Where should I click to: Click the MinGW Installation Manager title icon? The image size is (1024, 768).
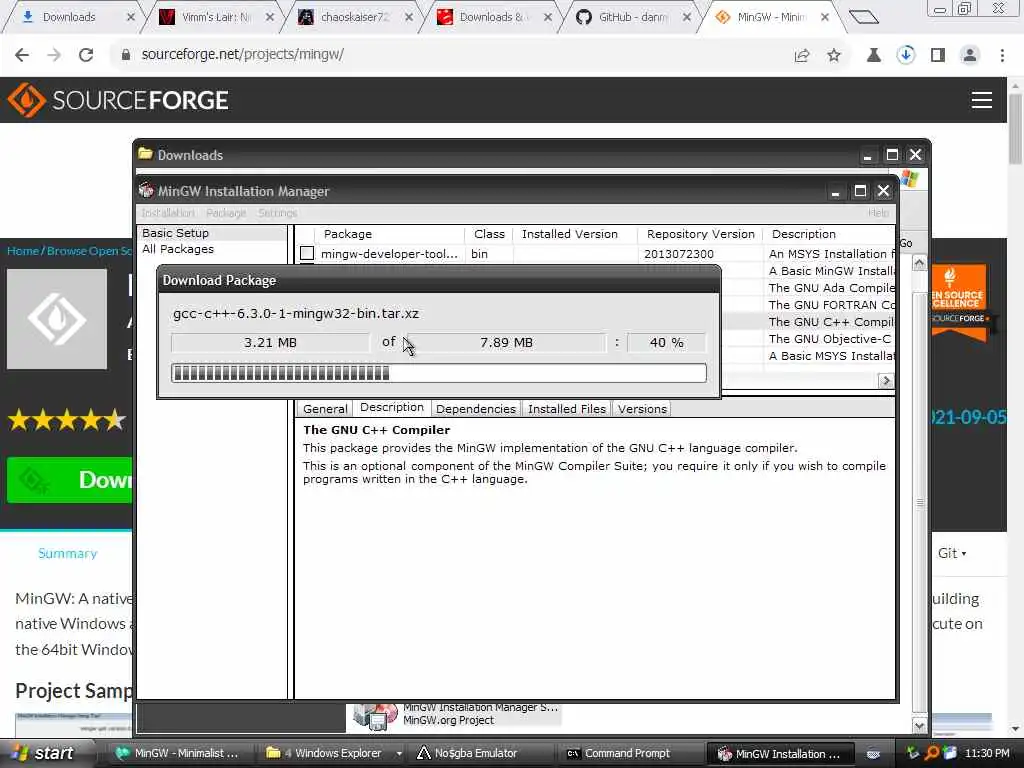click(x=146, y=191)
